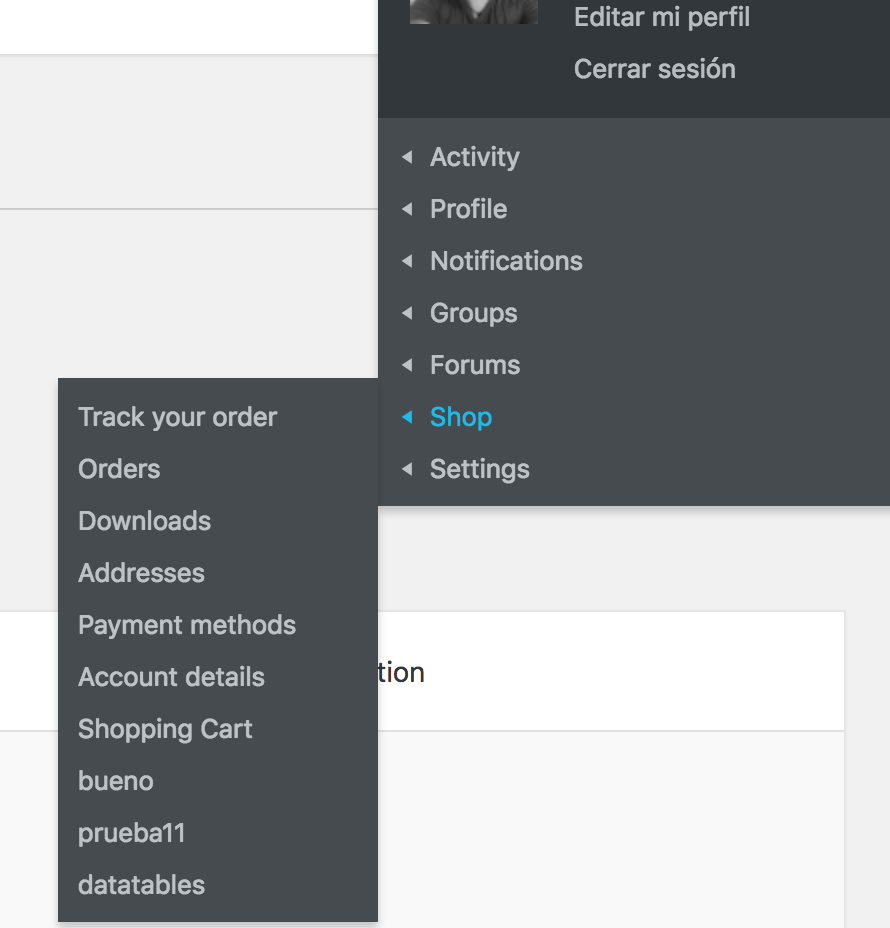Expand the Activity submenu arrow
This screenshot has width=890, height=928.
(x=407, y=157)
